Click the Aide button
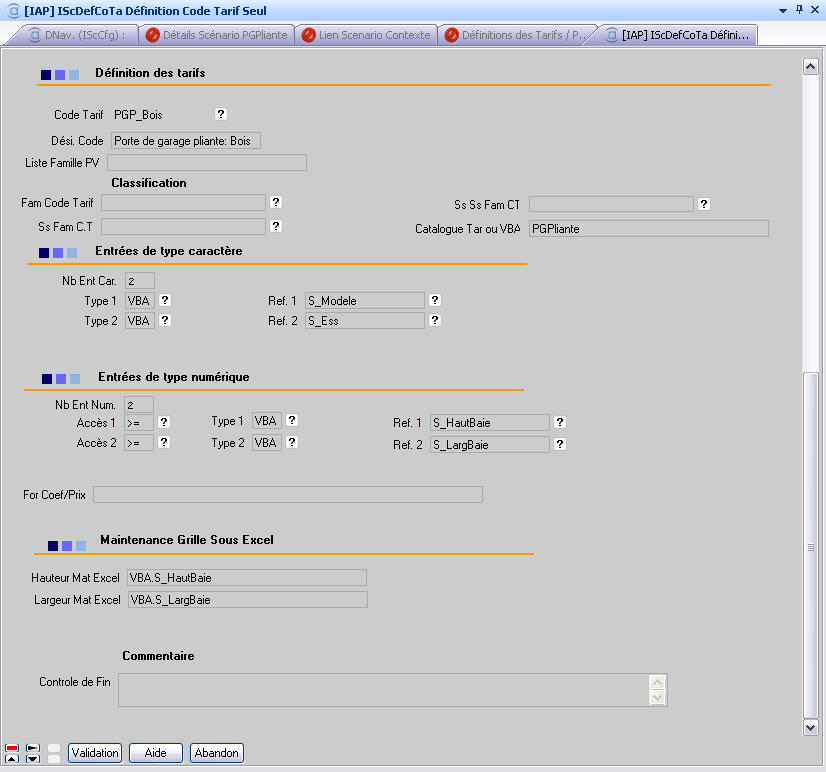 point(156,753)
